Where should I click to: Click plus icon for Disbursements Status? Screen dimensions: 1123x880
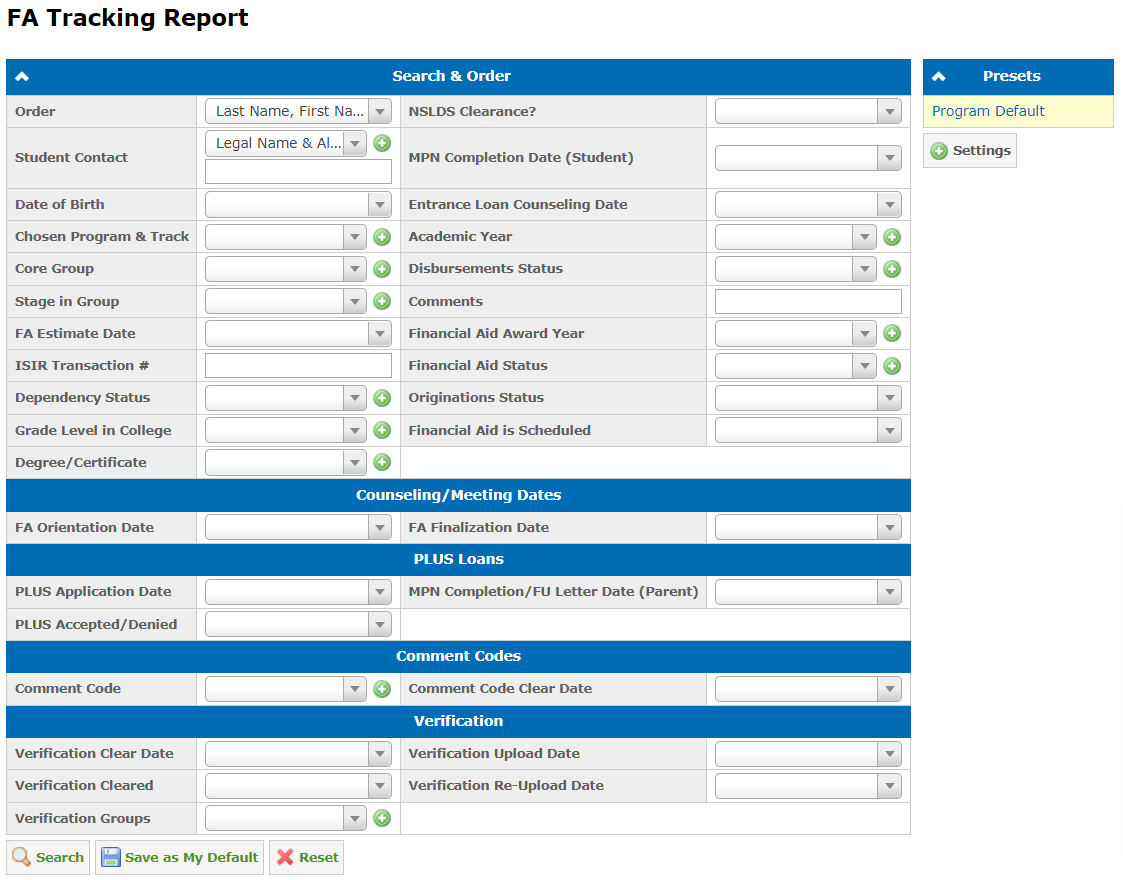pos(892,269)
